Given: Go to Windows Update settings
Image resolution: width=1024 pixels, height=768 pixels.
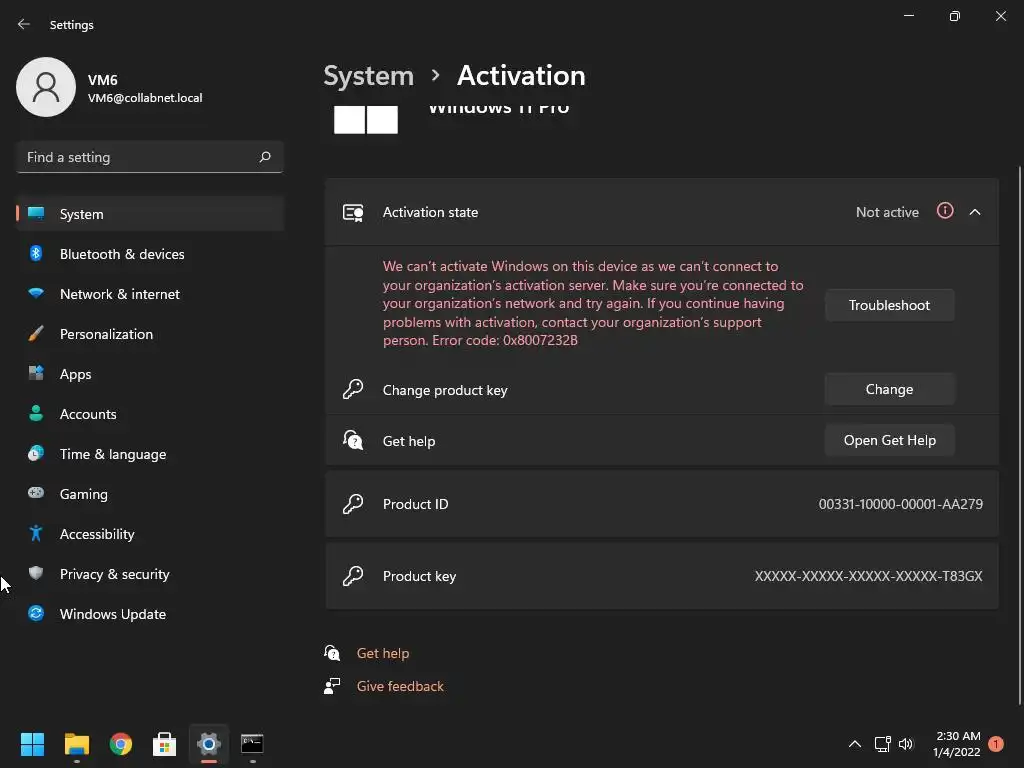Looking at the screenshot, I should click(x=150, y=614).
